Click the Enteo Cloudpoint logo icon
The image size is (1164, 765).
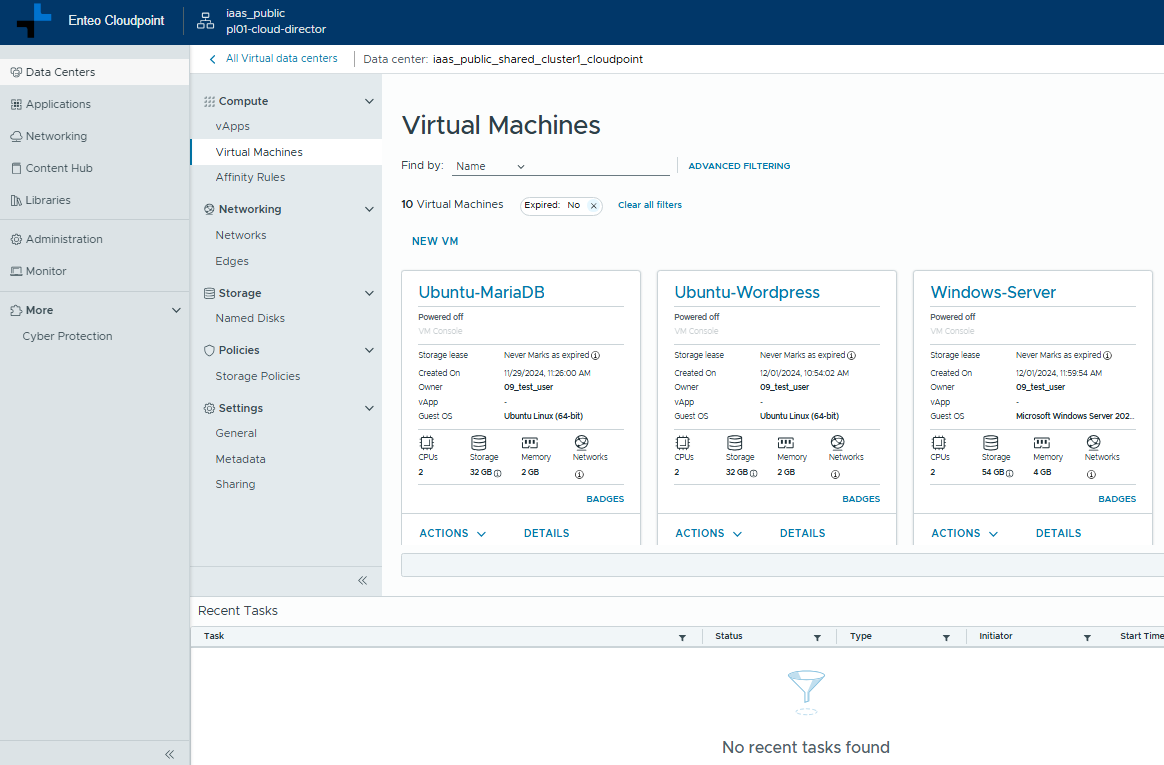point(34,21)
